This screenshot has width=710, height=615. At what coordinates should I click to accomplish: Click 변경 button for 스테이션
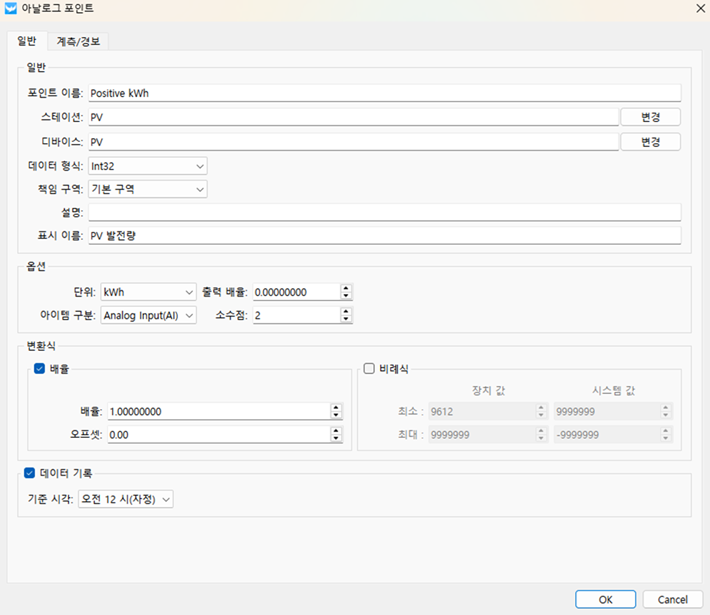click(x=650, y=117)
